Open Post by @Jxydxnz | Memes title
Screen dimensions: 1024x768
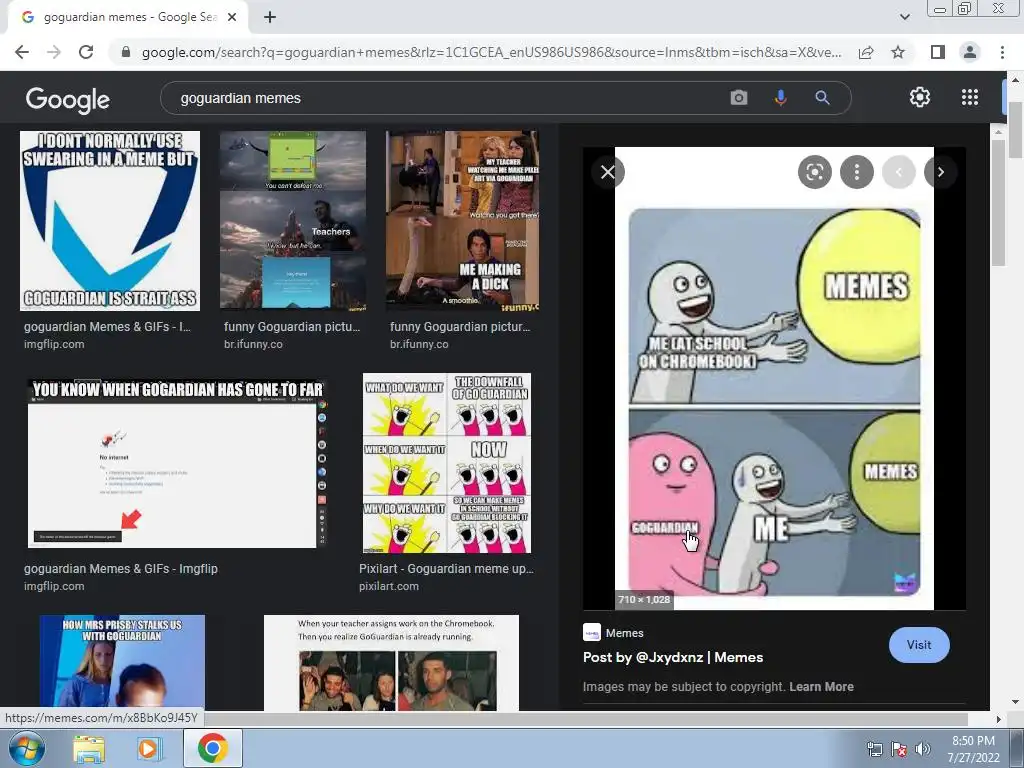coord(673,657)
